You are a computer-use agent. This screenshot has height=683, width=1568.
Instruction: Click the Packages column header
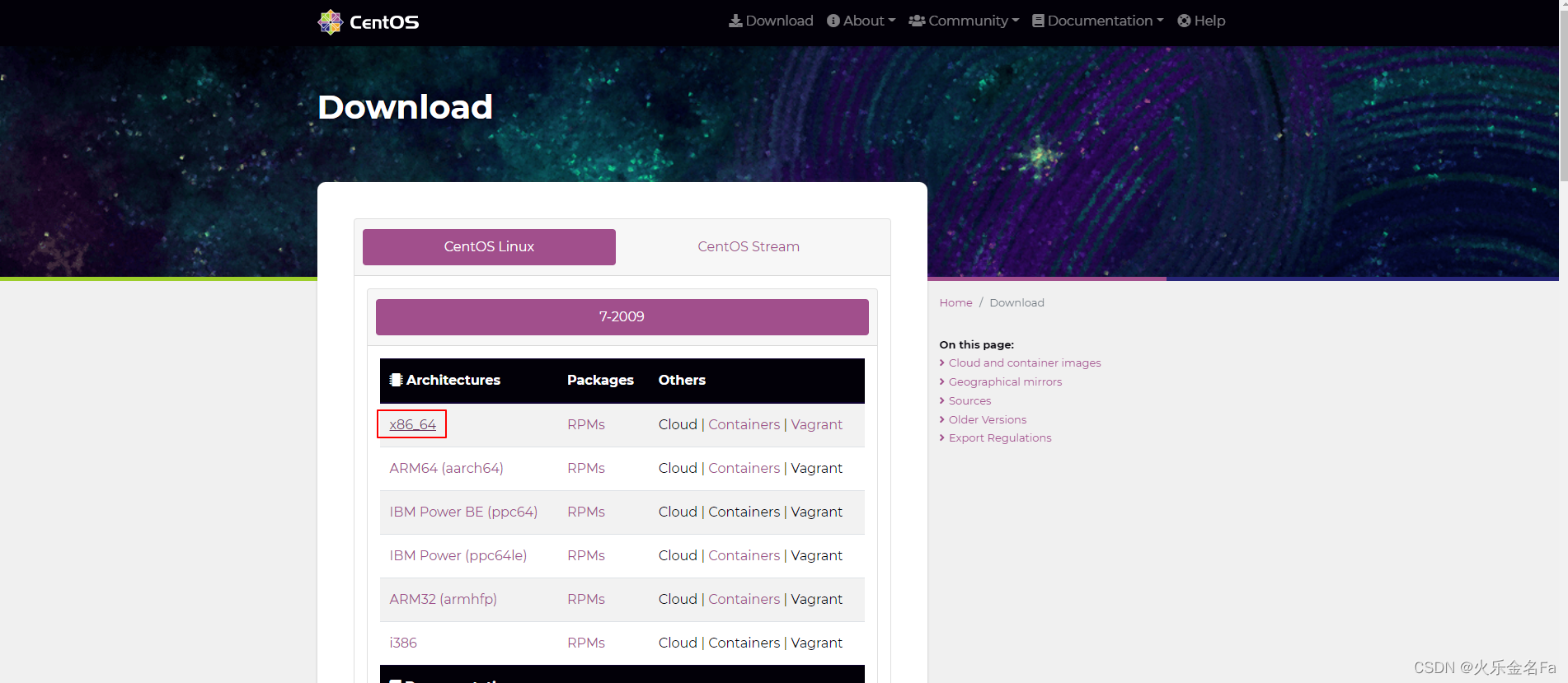point(600,380)
